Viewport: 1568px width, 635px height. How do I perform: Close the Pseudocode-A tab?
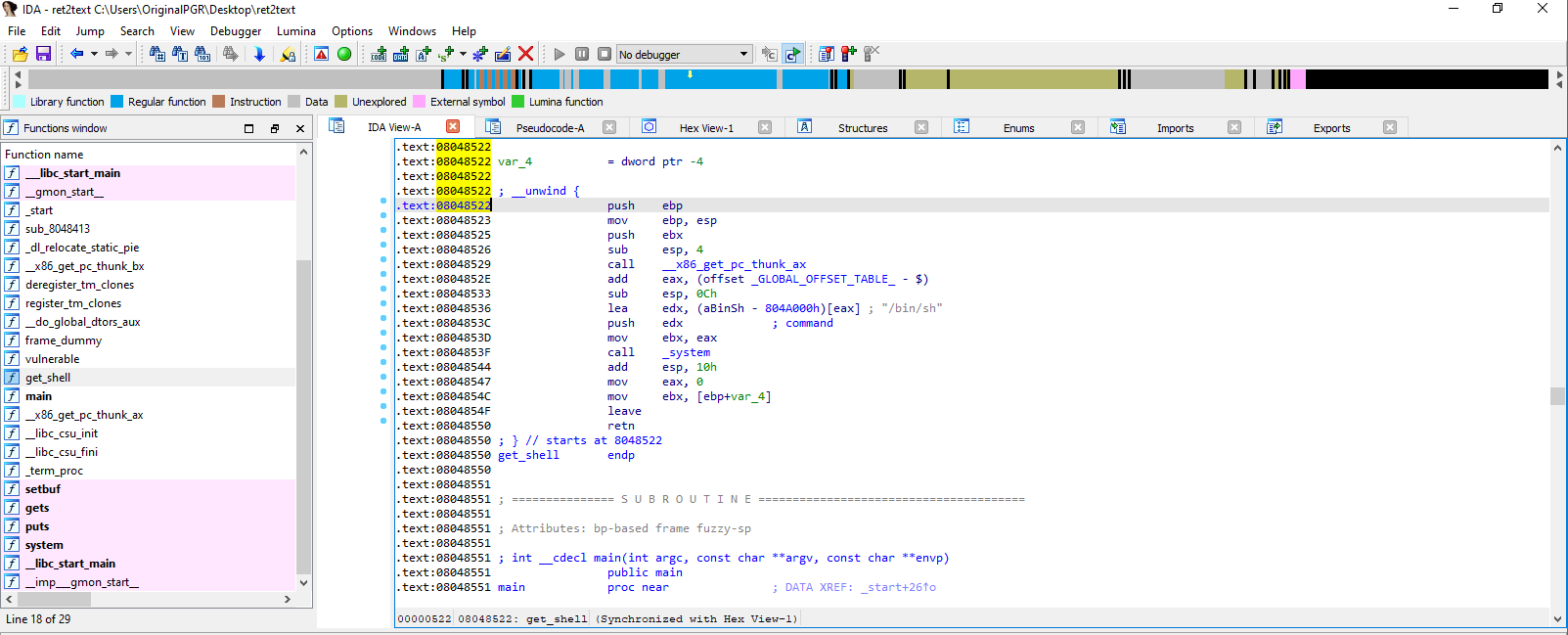609,127
